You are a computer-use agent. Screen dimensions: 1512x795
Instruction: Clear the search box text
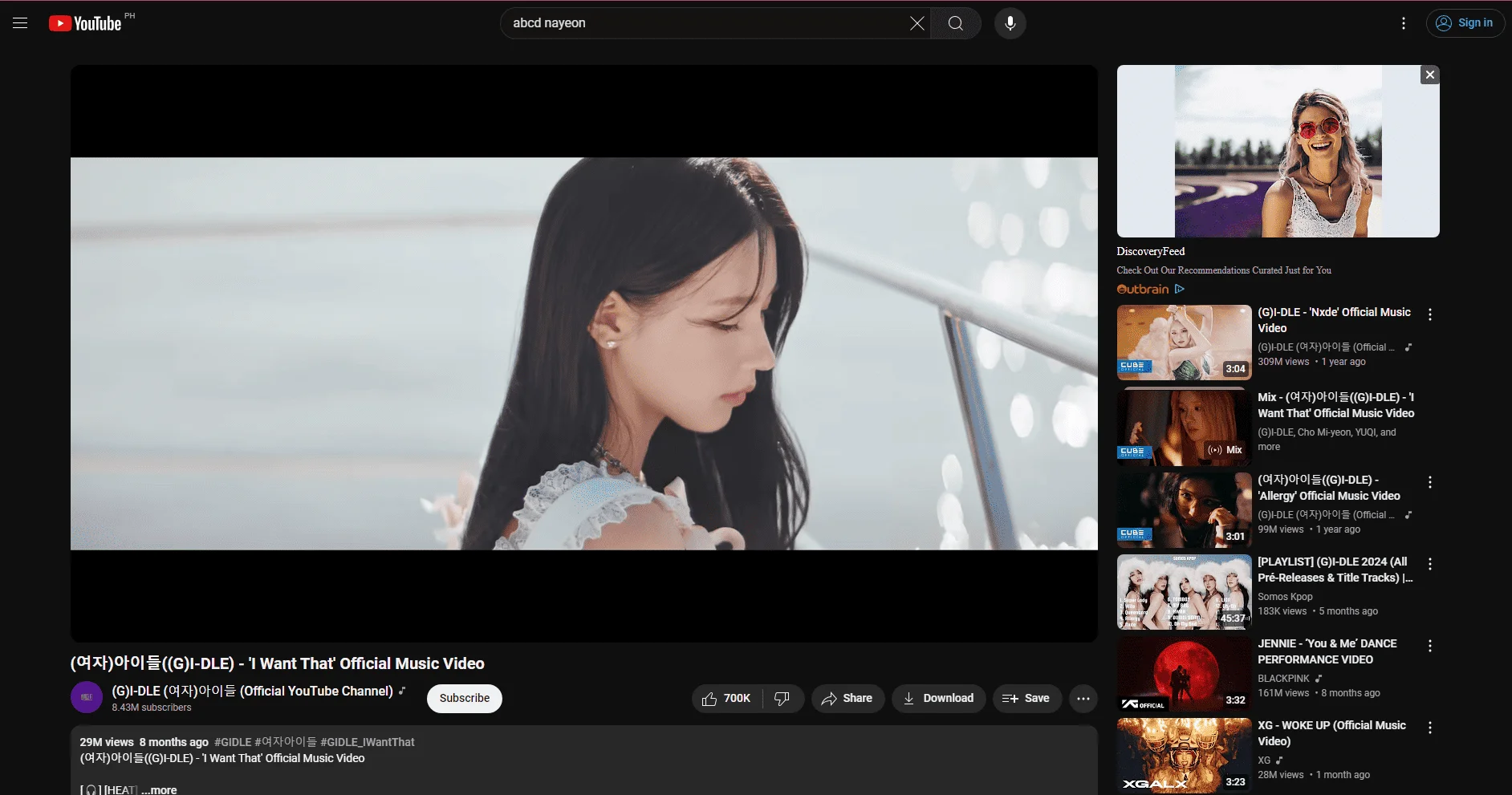point(917,23)
